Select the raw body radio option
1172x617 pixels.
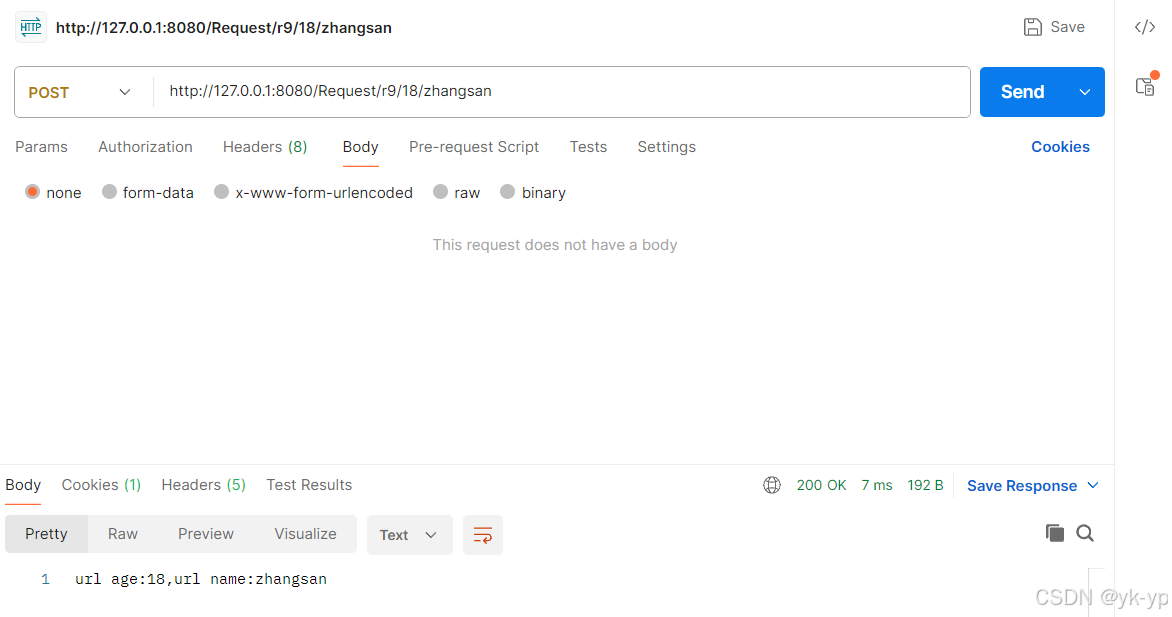point(440,192)
